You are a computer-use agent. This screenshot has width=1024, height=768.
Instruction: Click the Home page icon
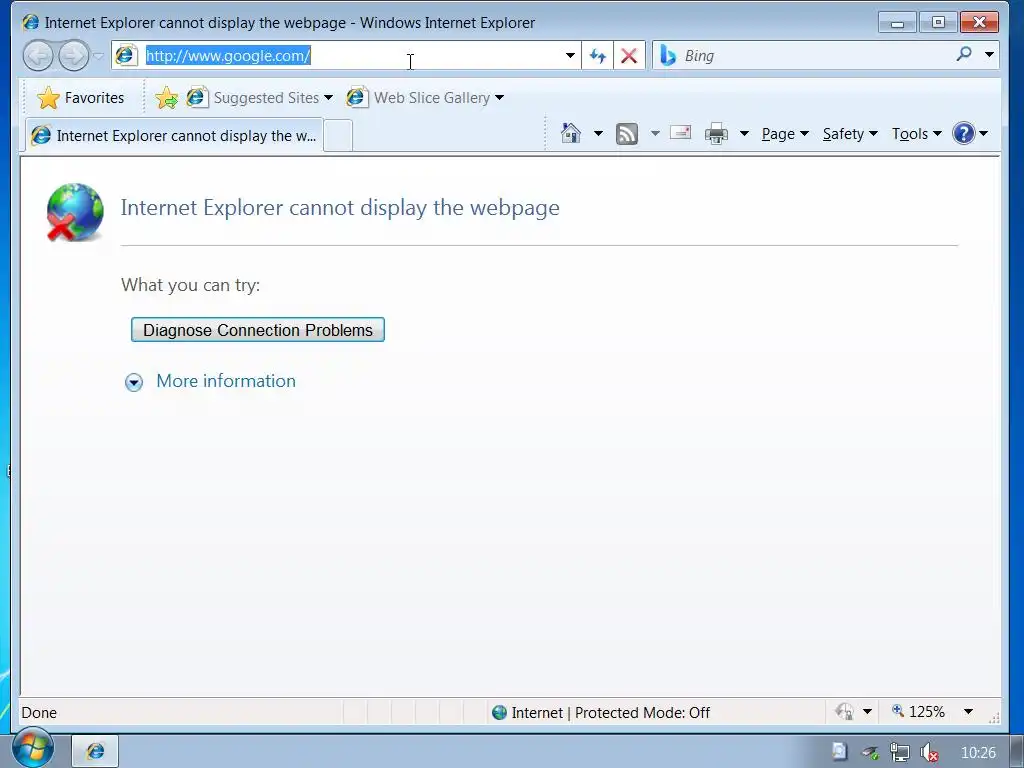(x=571, y=133)
